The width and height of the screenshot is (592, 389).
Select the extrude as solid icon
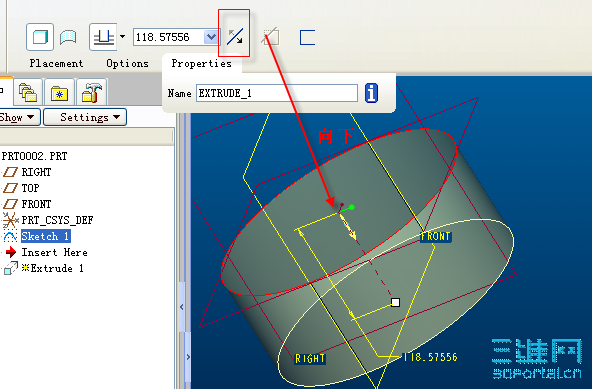click(40, 37)
